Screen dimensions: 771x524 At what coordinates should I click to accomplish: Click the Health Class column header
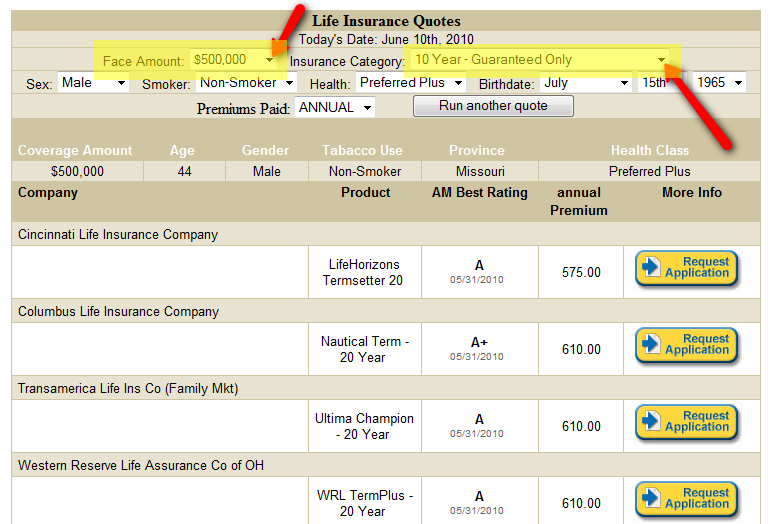(650, 150)
